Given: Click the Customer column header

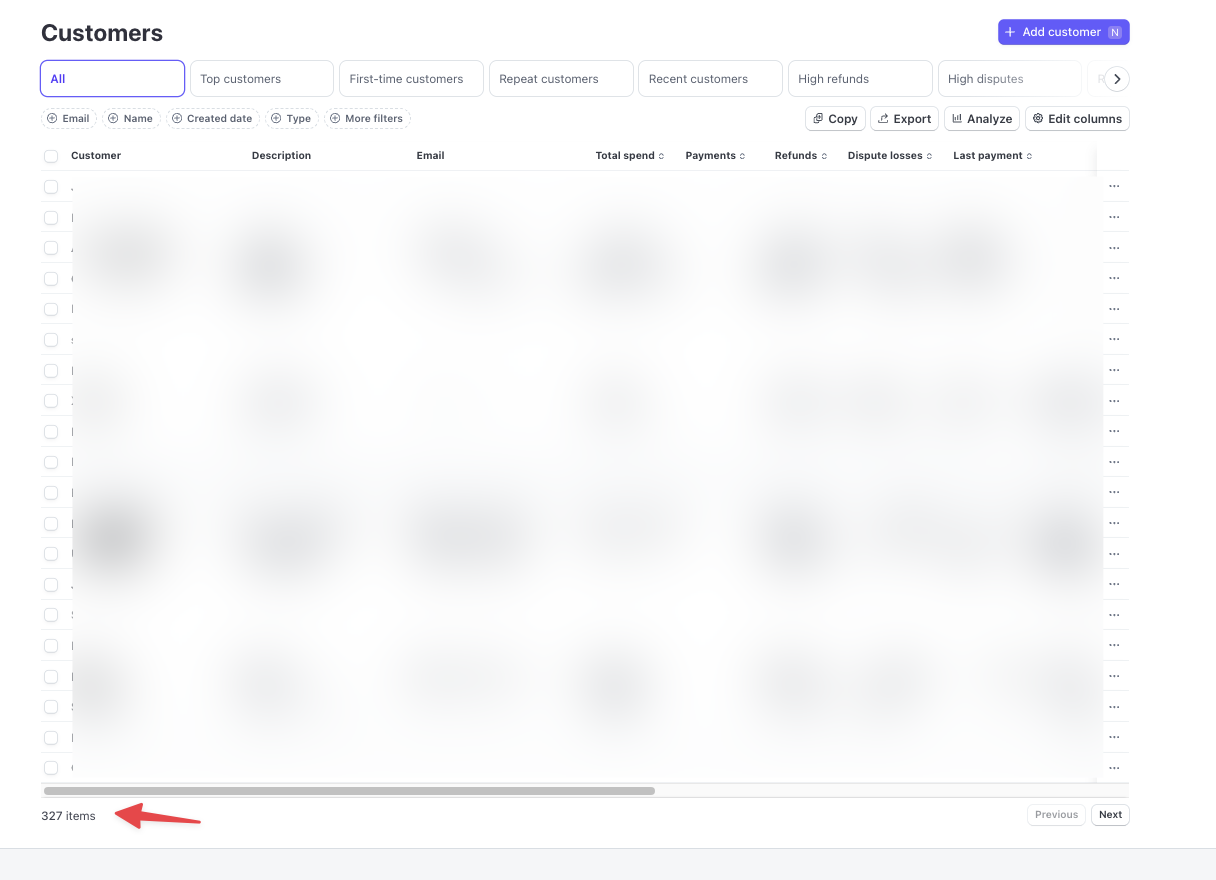Looking at the screenshot, I should [96, 156].
